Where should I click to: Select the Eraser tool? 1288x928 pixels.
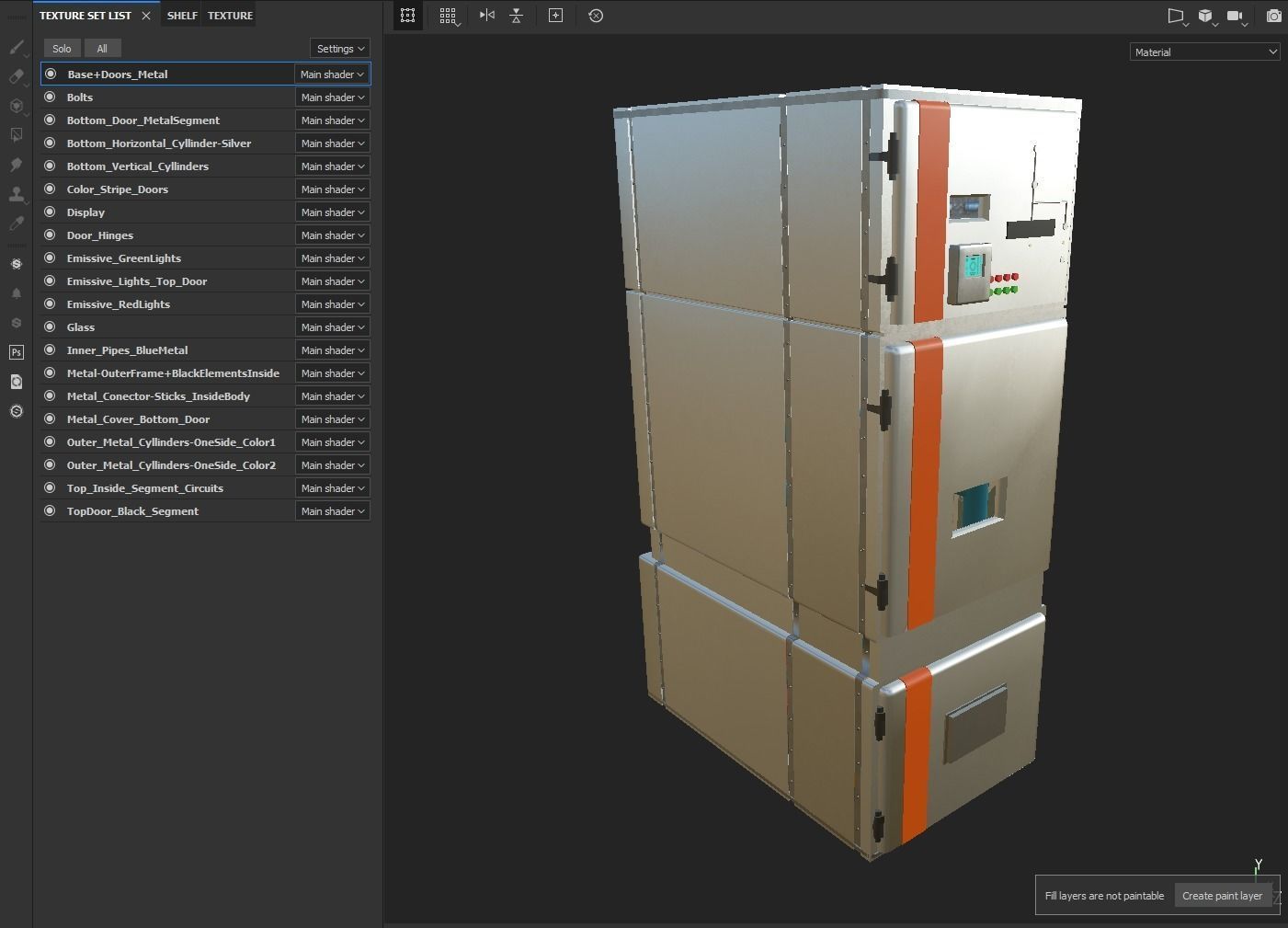17,76
